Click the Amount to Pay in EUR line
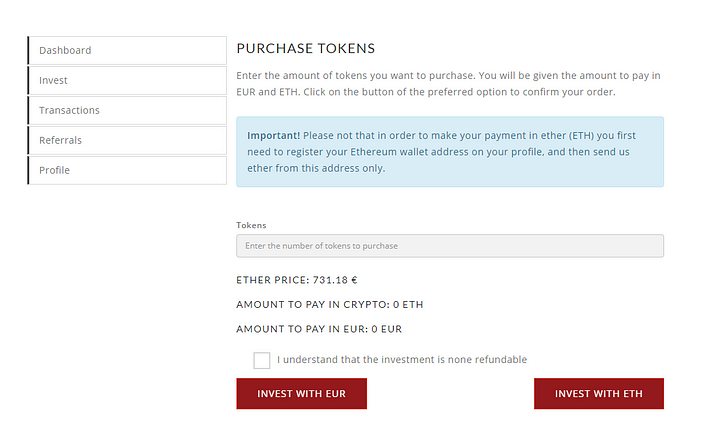The width and height of the screenshot is (720, 425). click(319, 329)
